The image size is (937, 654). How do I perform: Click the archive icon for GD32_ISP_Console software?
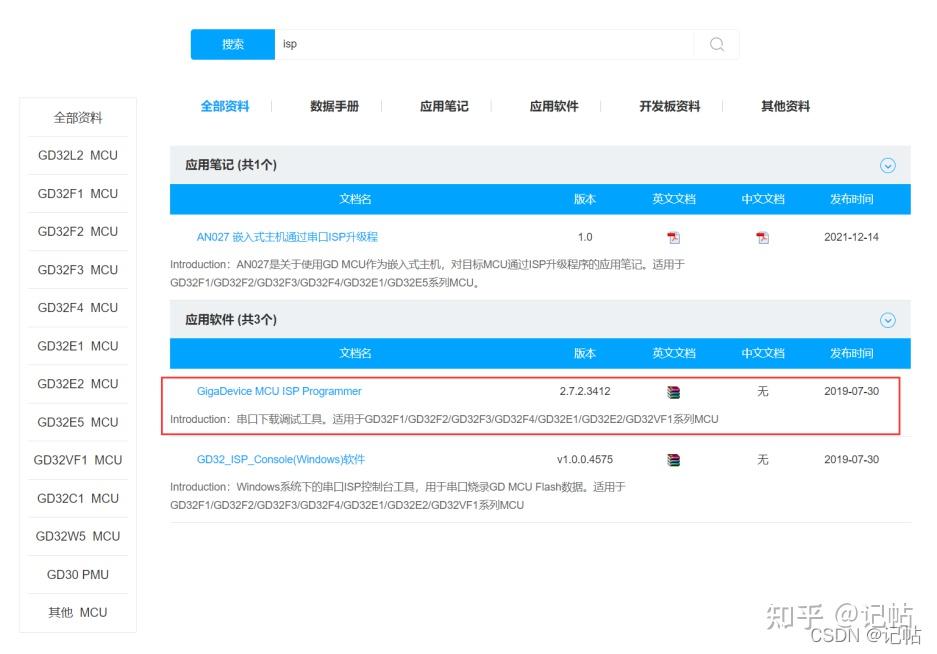pos(674,459)
